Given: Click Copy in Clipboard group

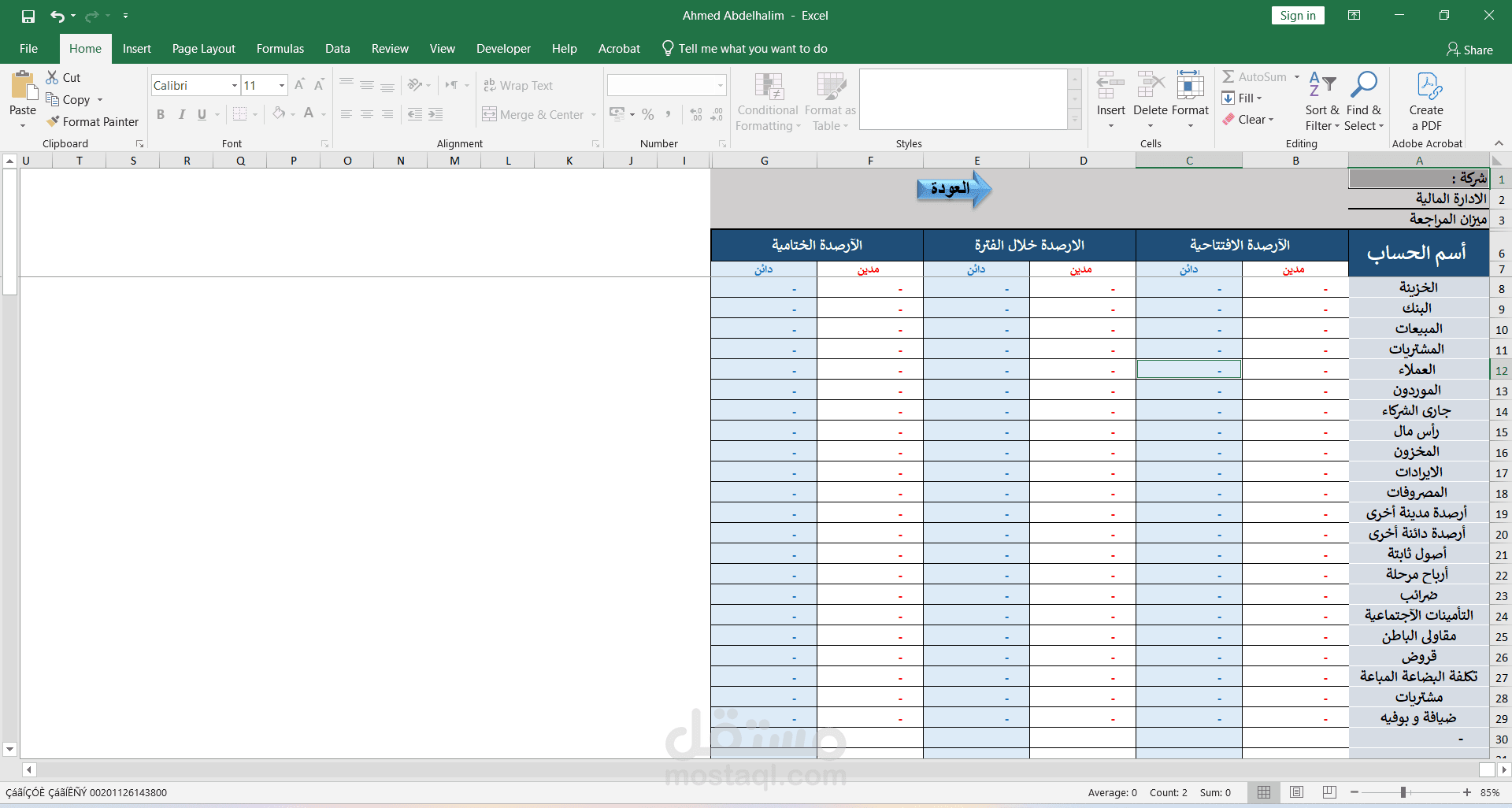Looking at the screenshot, I should (x=68, y=99).
